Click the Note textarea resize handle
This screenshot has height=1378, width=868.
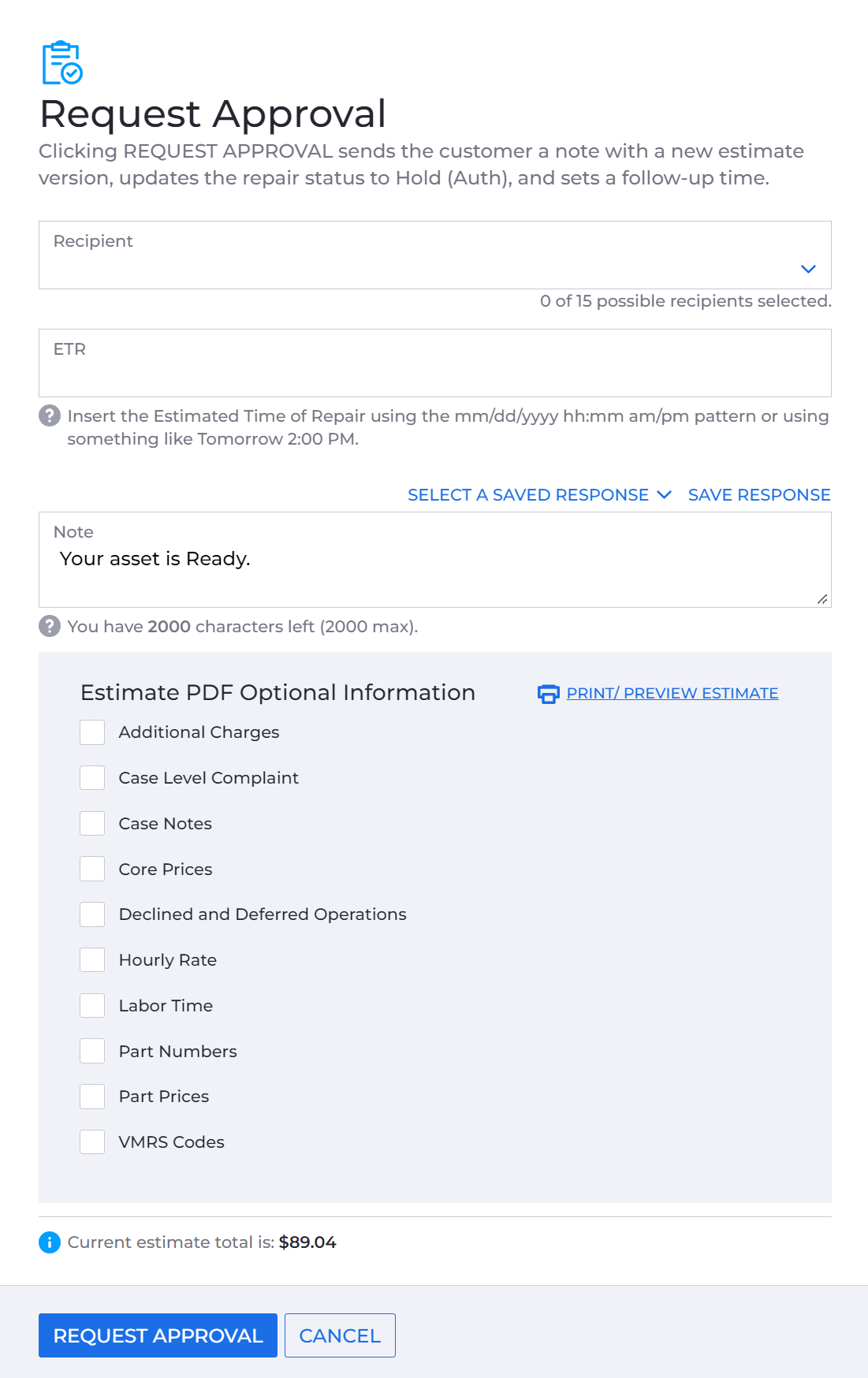click(x=822, y=599)
